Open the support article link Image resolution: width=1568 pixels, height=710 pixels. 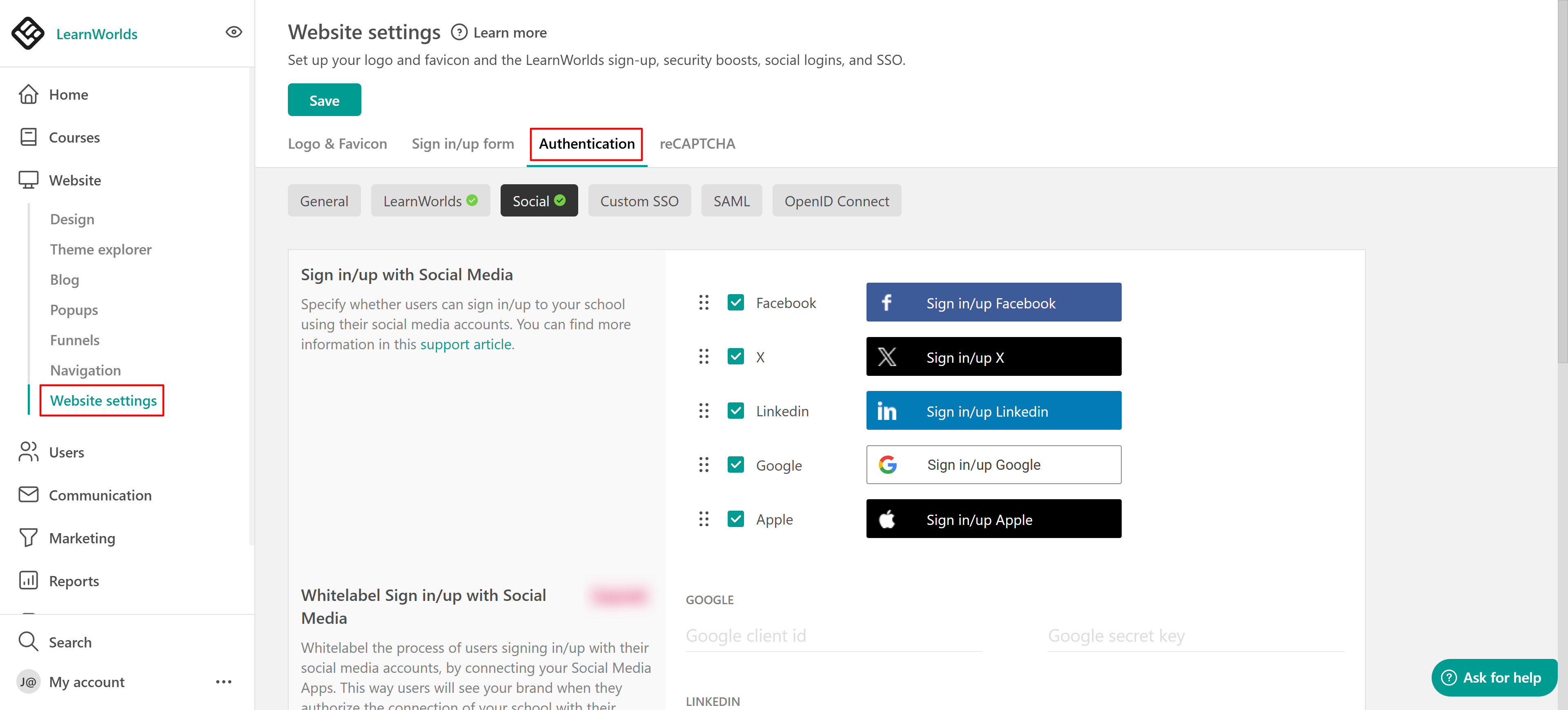click(465, 344)
